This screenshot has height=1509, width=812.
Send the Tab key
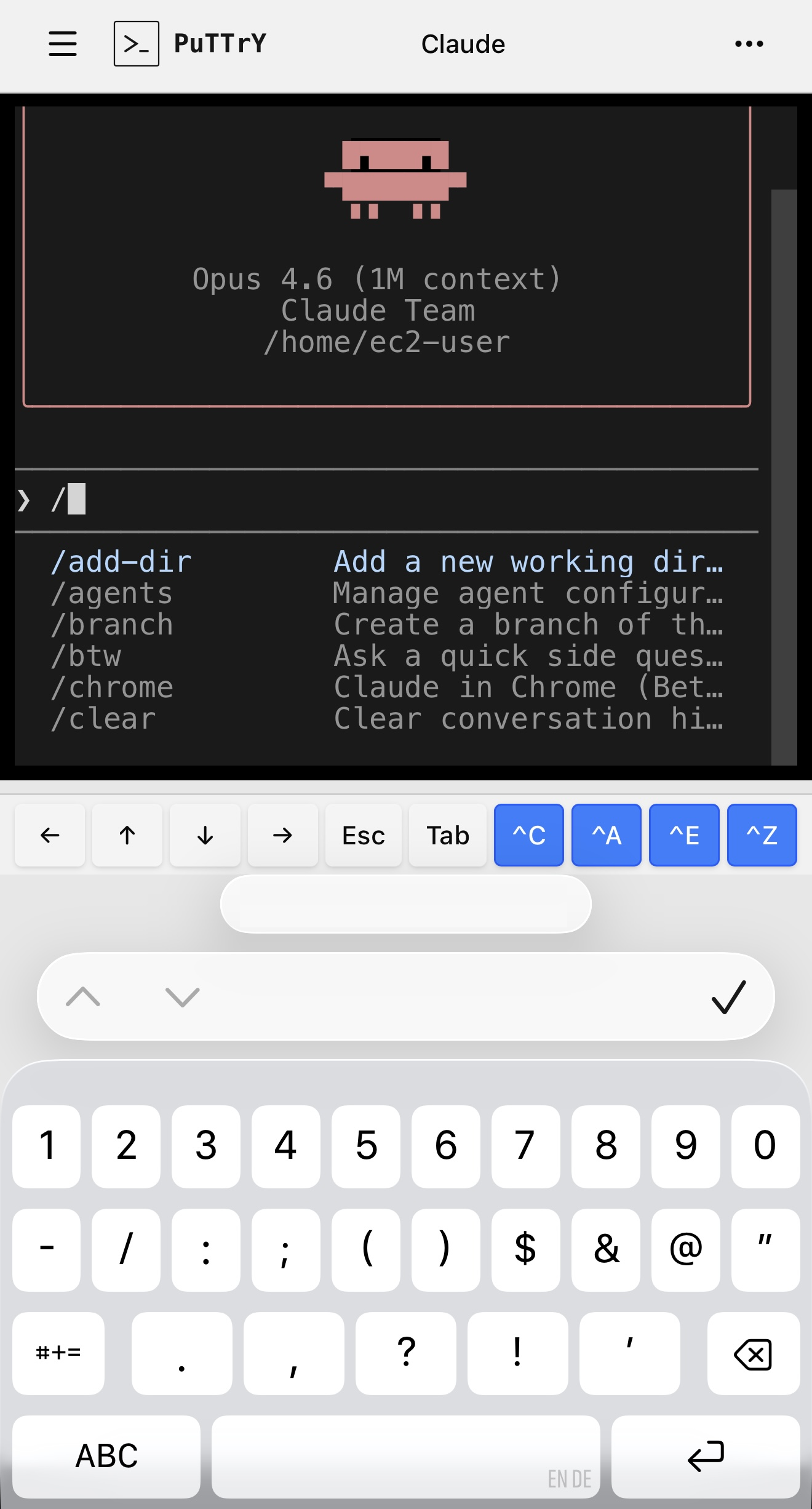tap(448, 835)
